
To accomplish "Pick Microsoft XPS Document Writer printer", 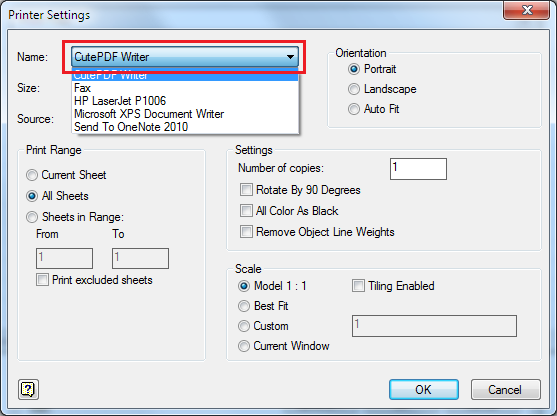I will (185, 114).
